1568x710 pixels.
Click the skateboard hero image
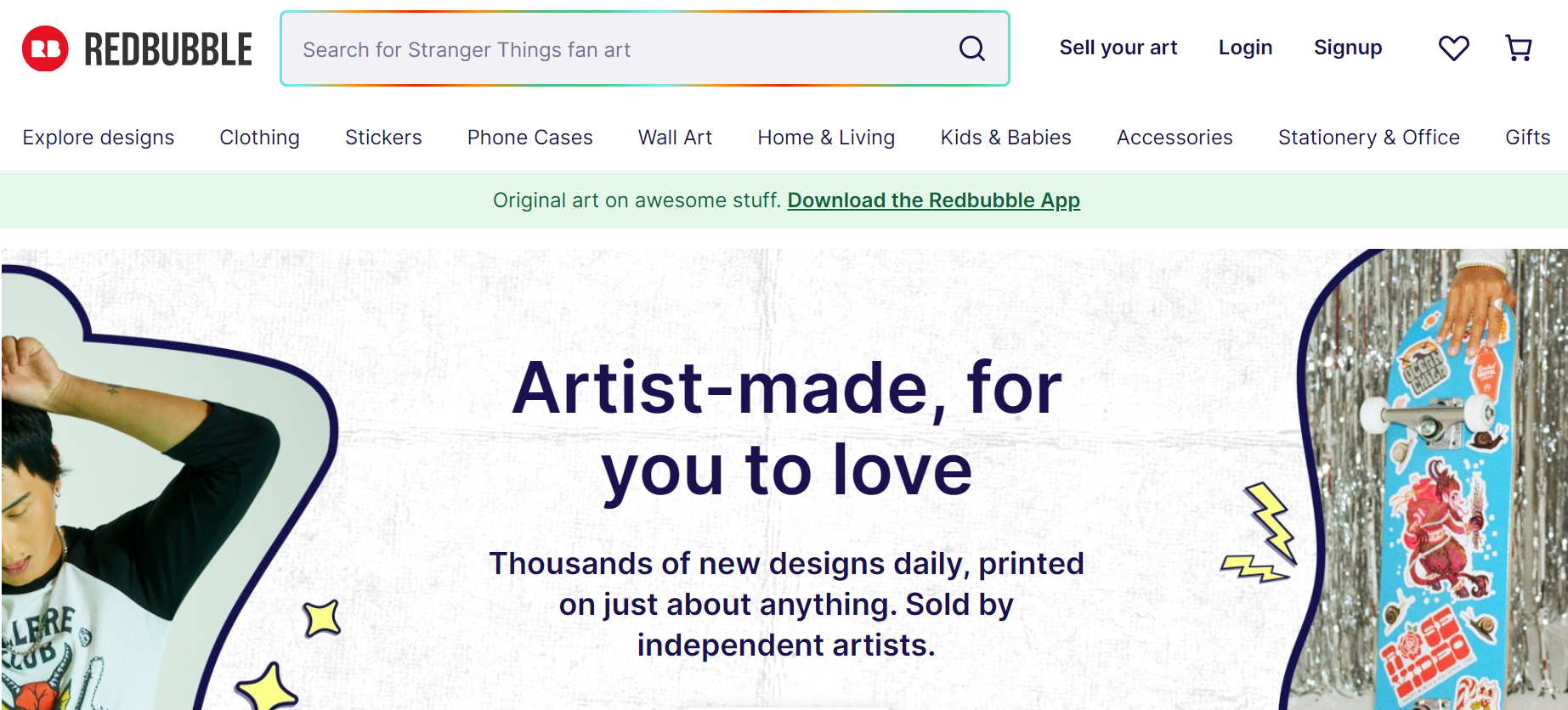[1436, 510]
